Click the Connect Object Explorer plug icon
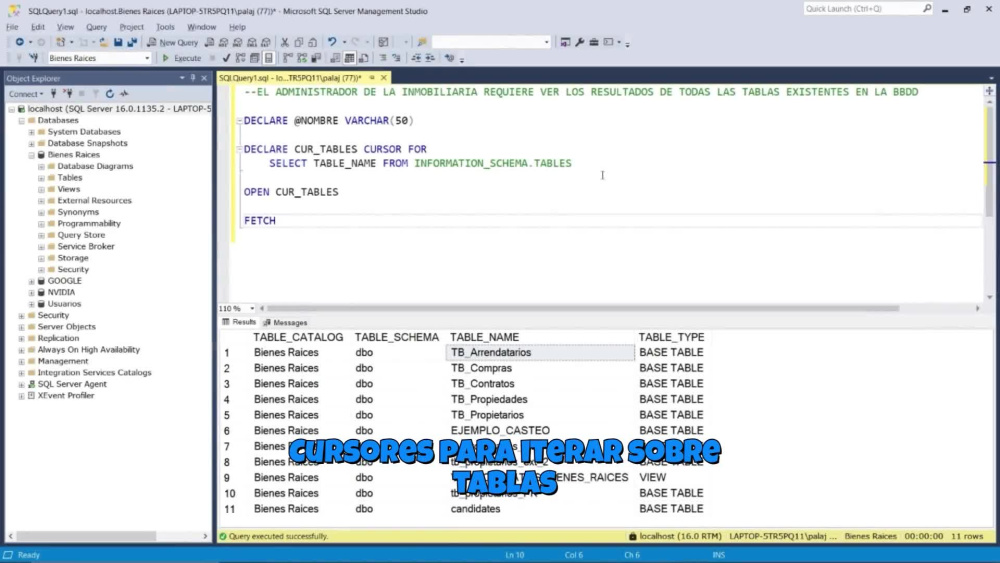Viewport: 1000px width, 563px height. pyautogui.click(x=54, y=94)
